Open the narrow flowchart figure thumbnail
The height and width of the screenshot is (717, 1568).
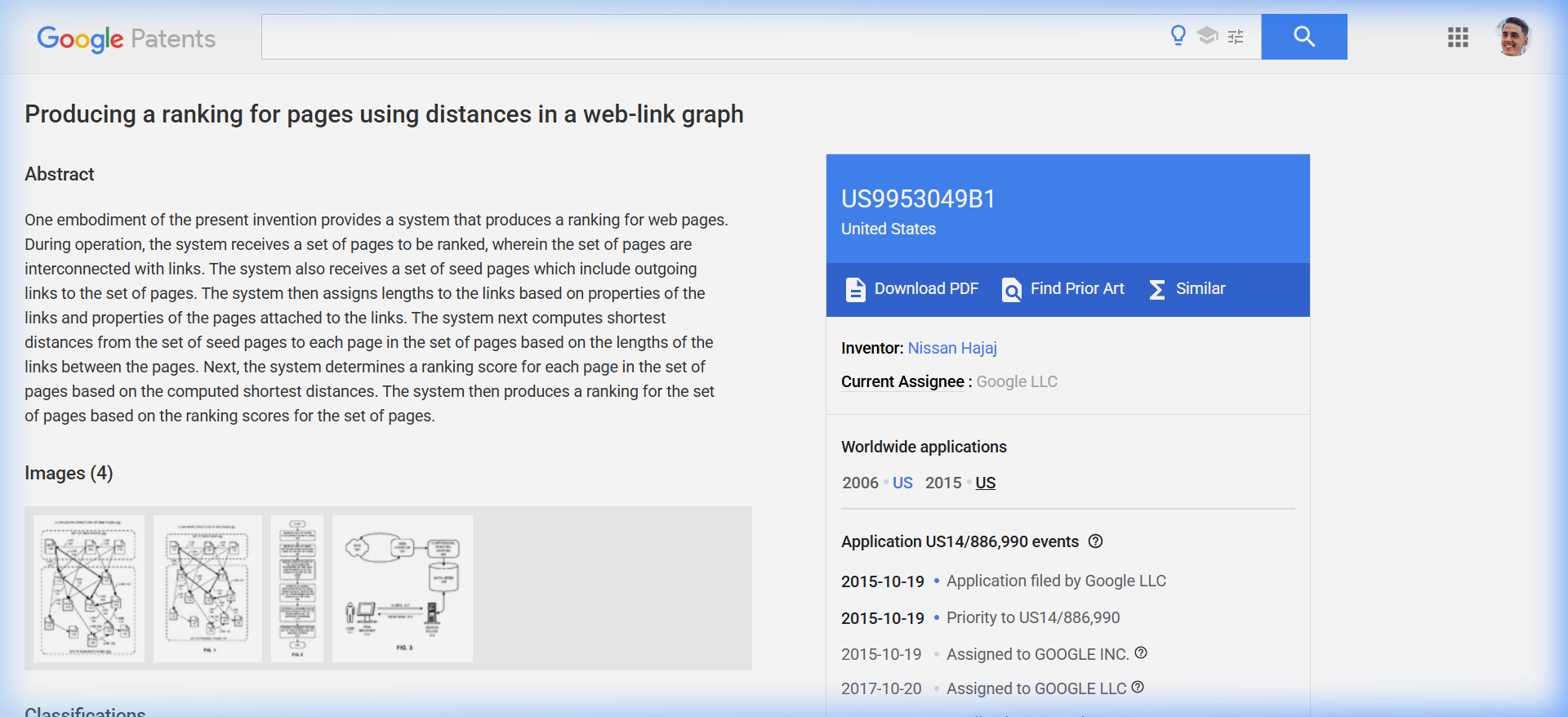[x=297, y=588]
